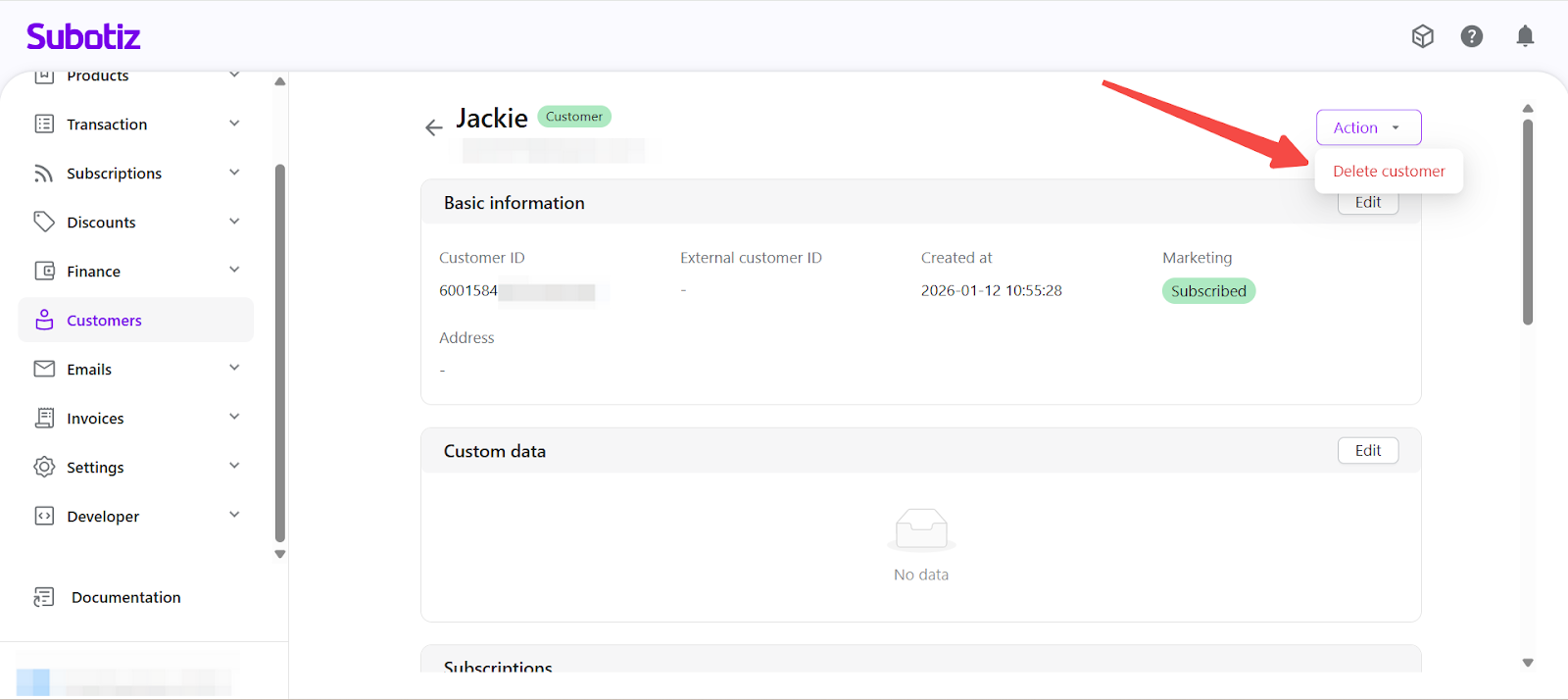Screen dimensions: 1568x700
Task: Click the Settings gear icon in sidebar
Action: (x=44, y=467)
